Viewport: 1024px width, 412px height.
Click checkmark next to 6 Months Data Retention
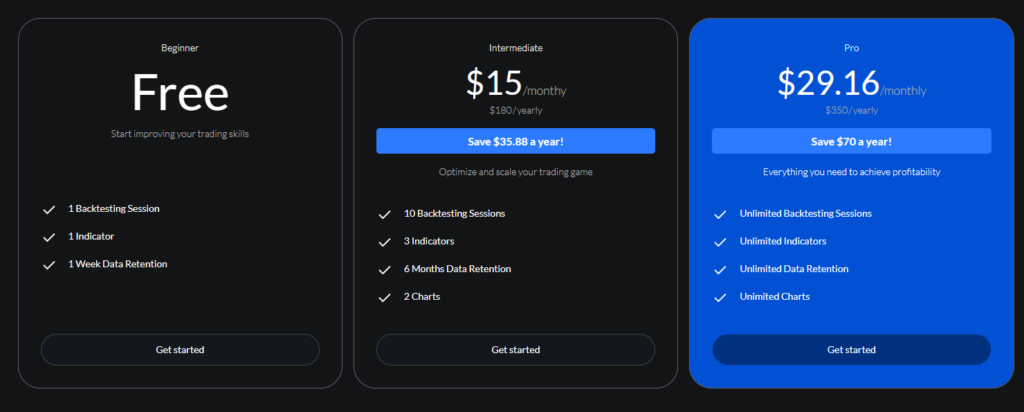coord(385,270)
